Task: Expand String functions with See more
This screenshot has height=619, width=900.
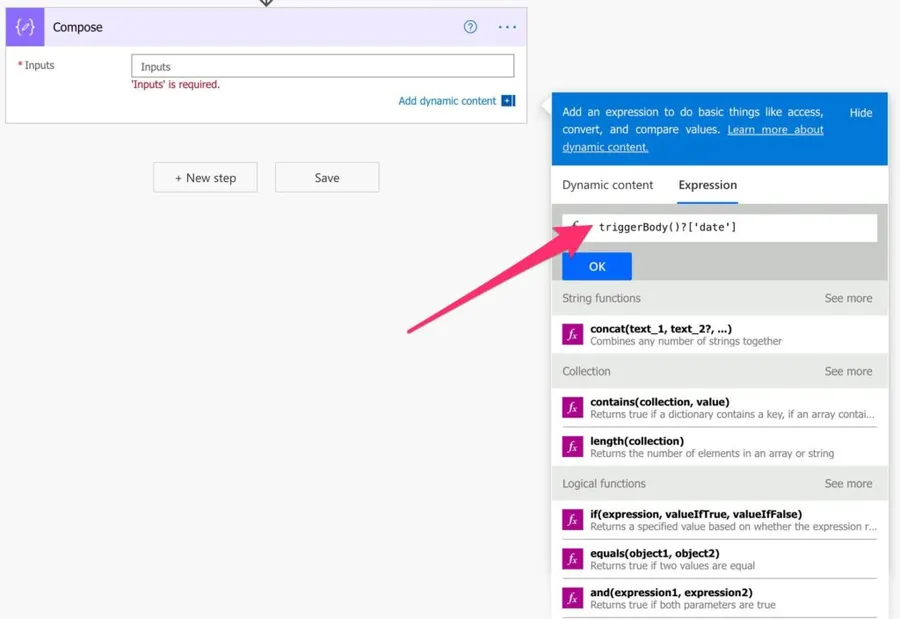Action: point(848,298)
